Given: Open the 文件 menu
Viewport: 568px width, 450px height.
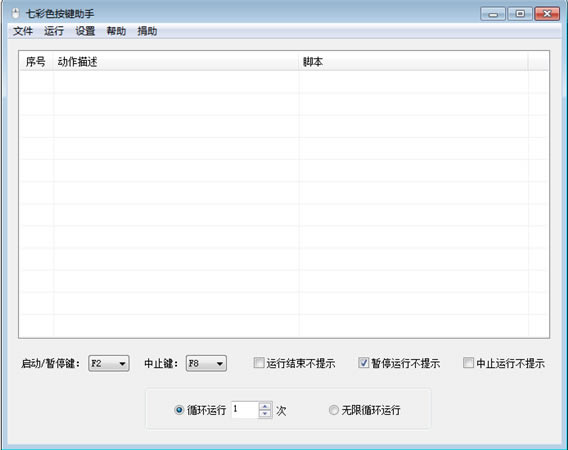Looking at the screenshot, I should (x=23, y=31).
